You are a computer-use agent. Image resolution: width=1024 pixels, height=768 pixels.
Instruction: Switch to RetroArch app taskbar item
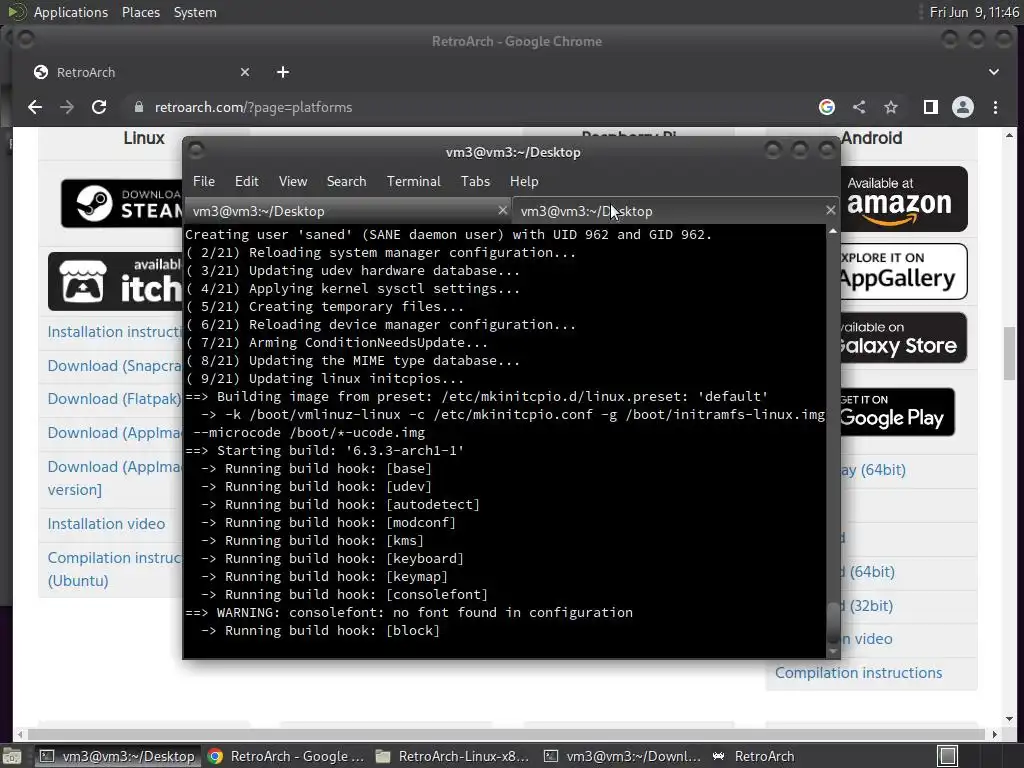(754, 756)
